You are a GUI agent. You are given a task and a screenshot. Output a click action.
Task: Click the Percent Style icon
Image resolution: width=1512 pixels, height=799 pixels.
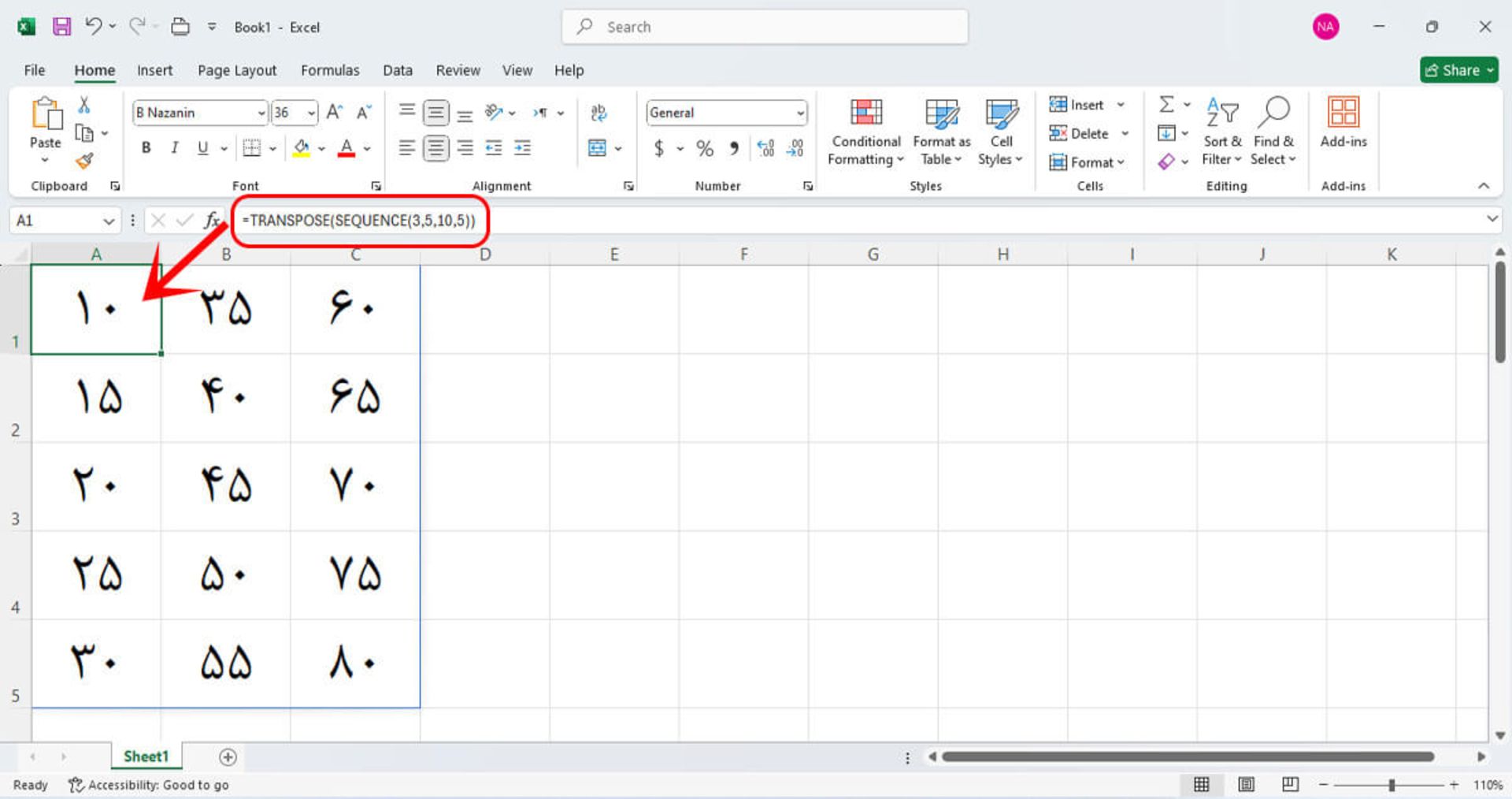[705, 148]
